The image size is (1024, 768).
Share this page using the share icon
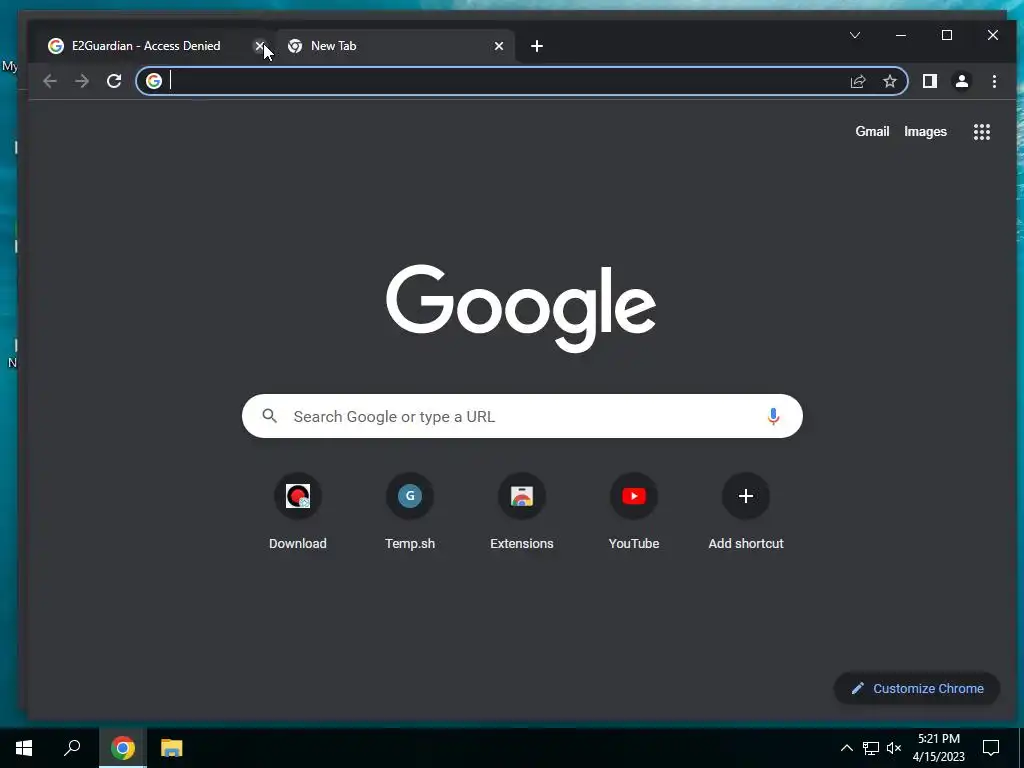[x=857, y=81]
